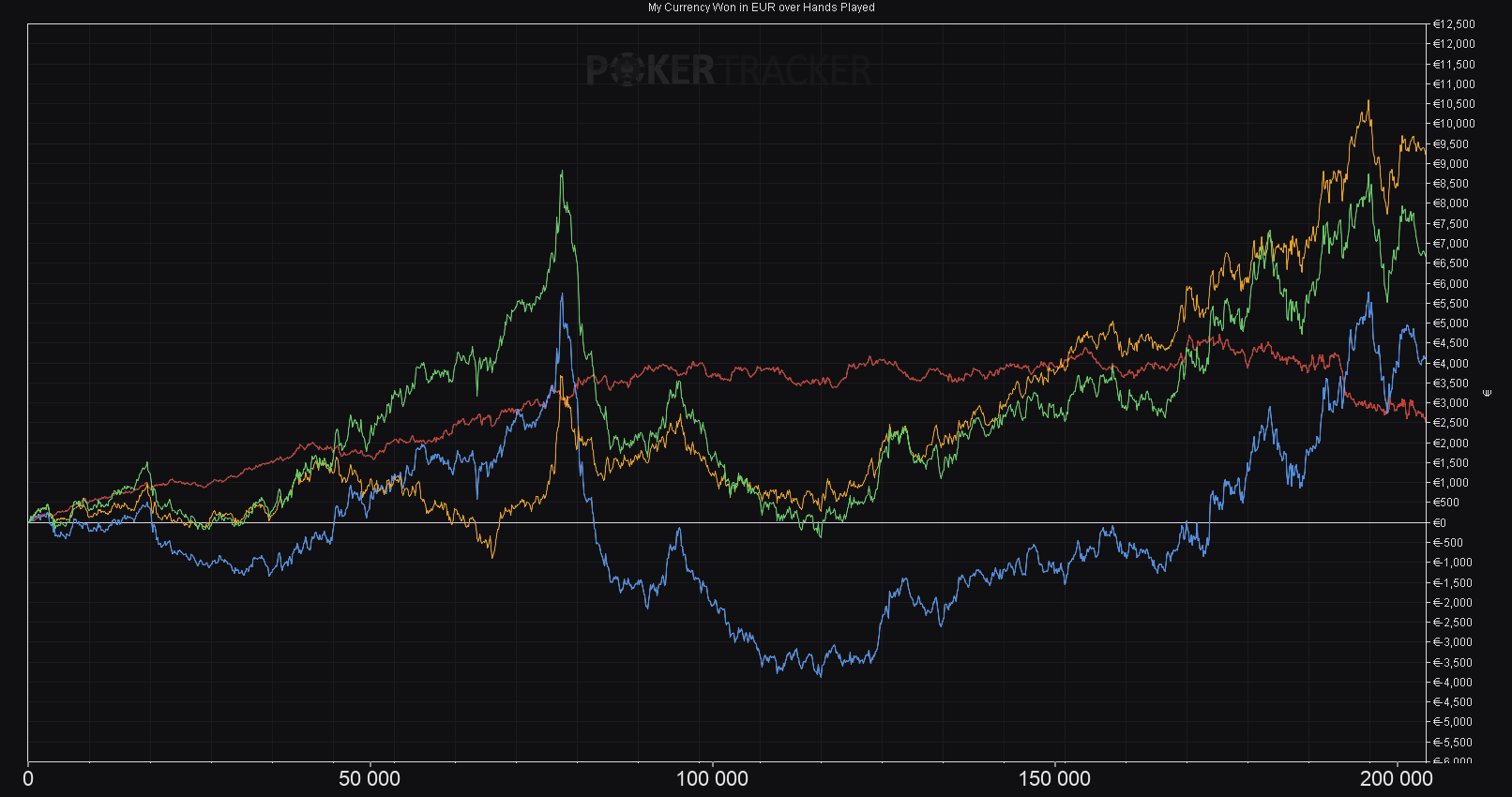Click the TRACKER text in the watermark
1512x797 pixels.
(x=796, y=71)
